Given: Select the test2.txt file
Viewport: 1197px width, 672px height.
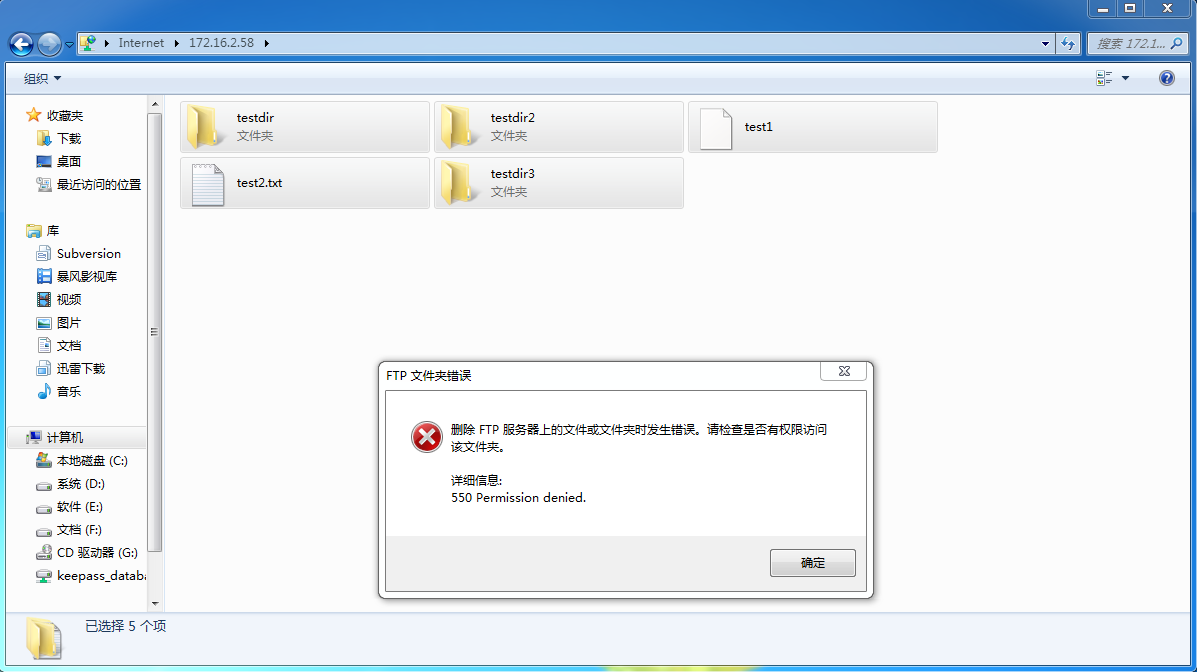Looking at the screenshot, I should pyautogui.click(x=305, y=183).
